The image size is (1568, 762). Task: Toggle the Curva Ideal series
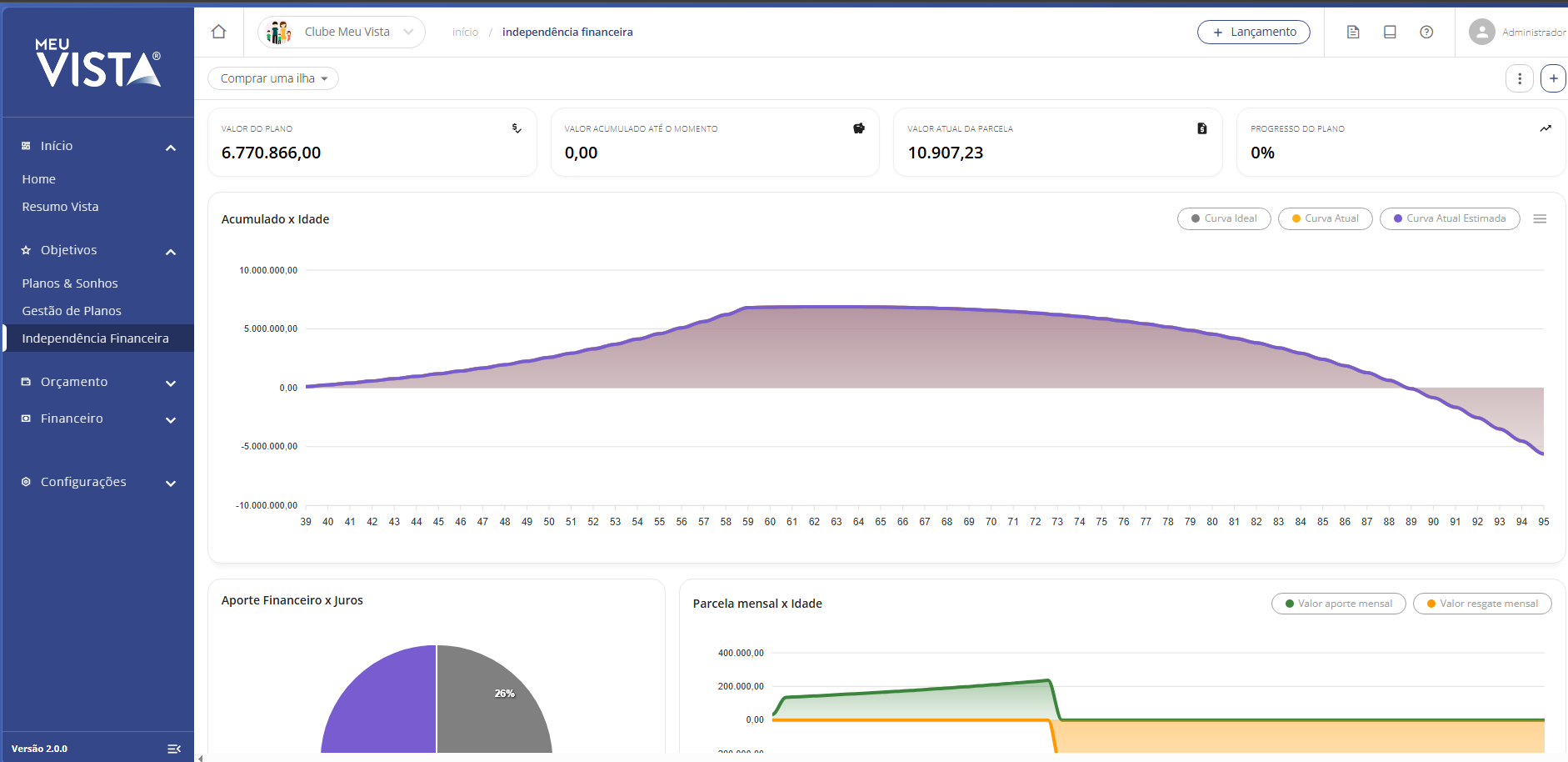point(1224,218)
